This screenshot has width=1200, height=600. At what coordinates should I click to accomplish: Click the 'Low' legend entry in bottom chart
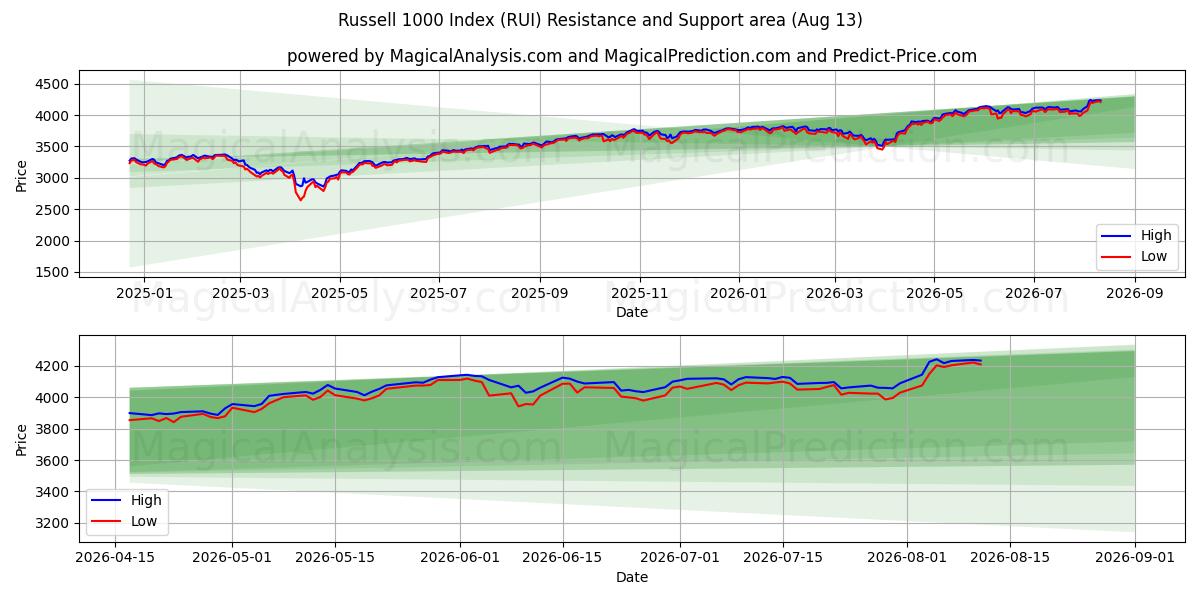[x=125, y=520]
